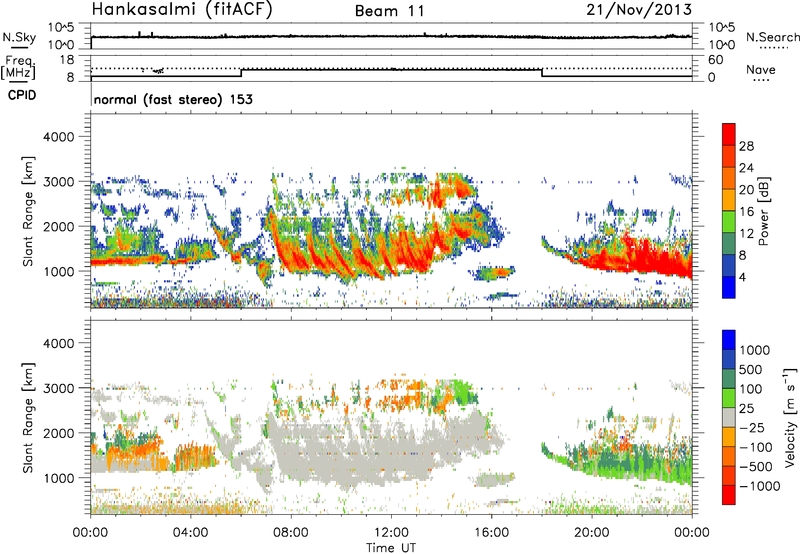Click the 1000 tick on Velocity scale

[754, 350]
